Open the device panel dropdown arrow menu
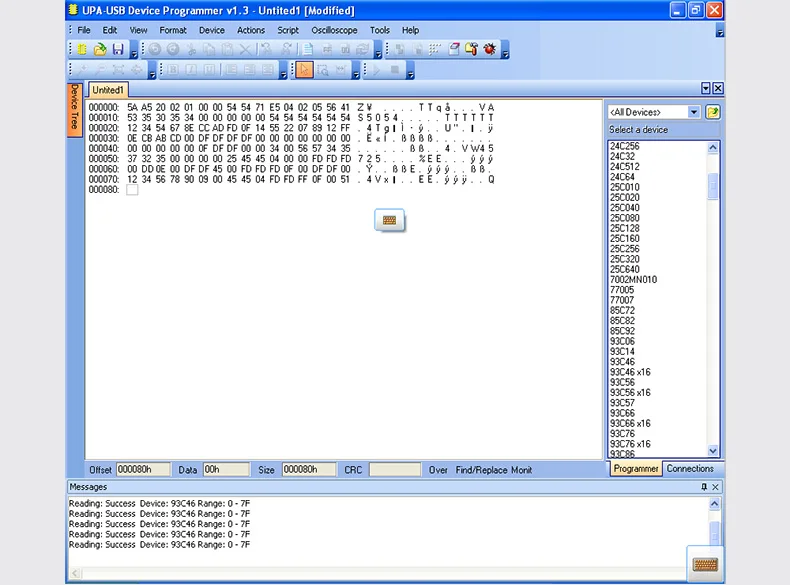This screenshot has height=585, width=790. [706, 89]
